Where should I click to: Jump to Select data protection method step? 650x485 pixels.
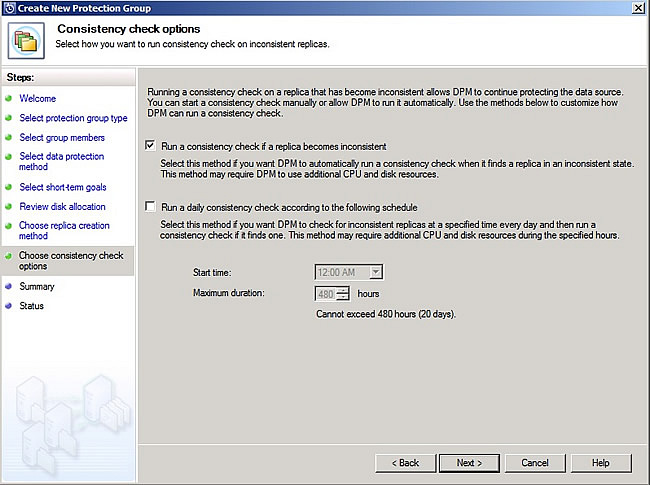[59, 162]
